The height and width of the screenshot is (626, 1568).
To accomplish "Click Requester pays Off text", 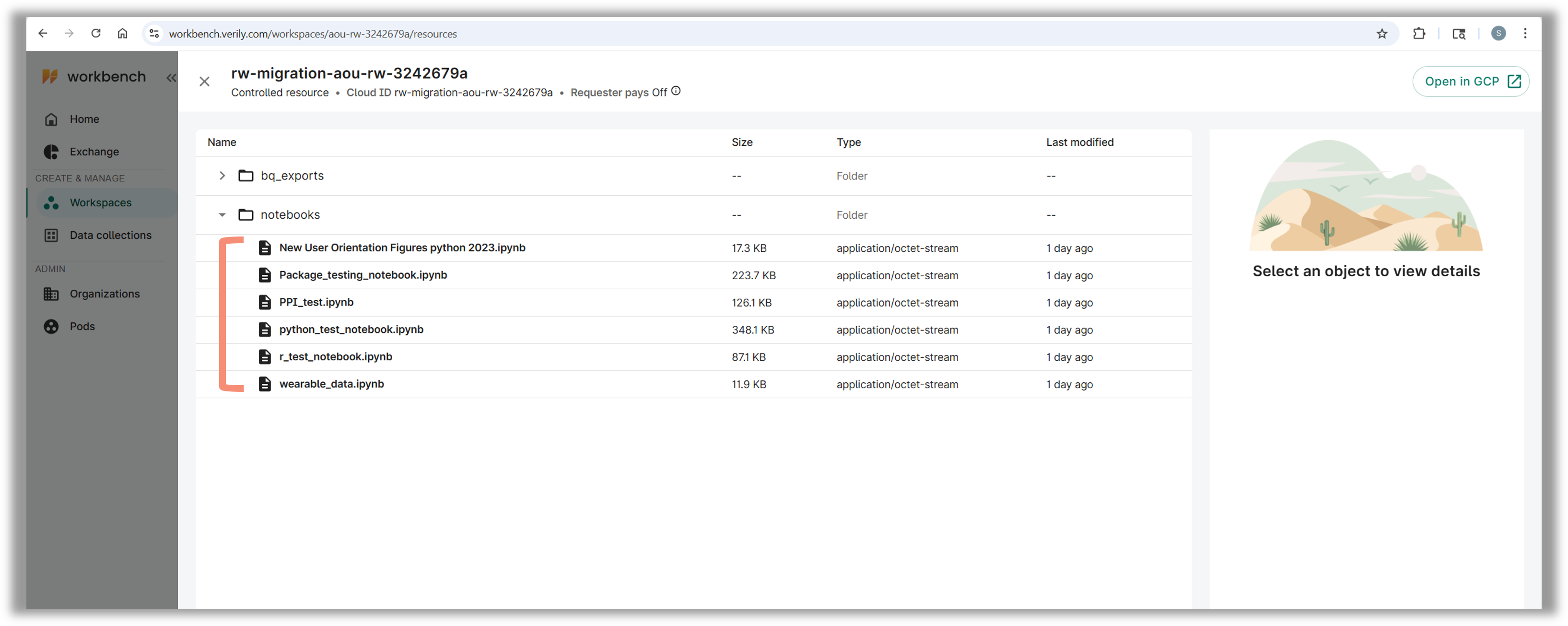I will tap(619, 93).
